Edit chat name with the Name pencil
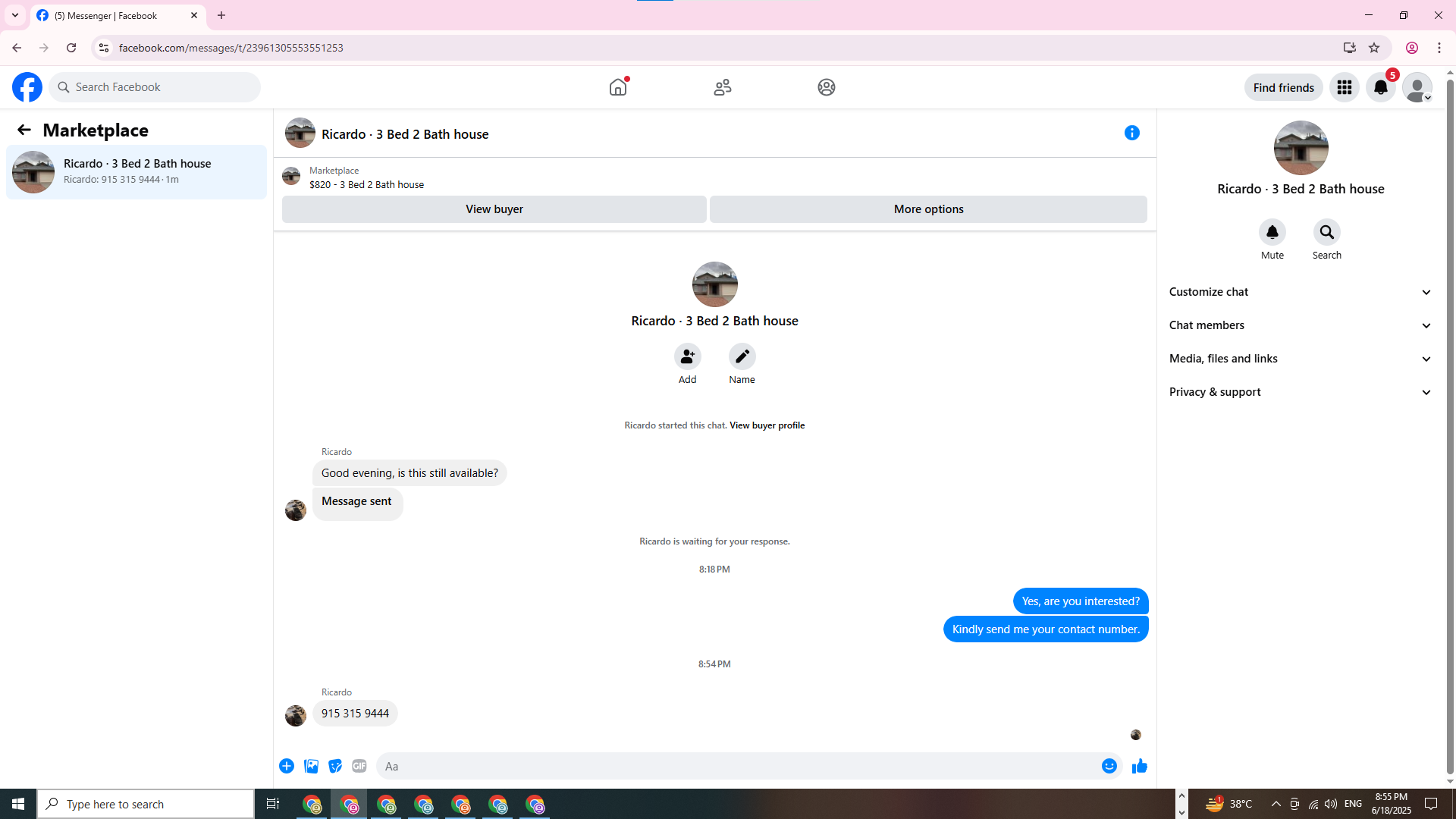This screenshot has height=819, width=1456. (742, 356)
